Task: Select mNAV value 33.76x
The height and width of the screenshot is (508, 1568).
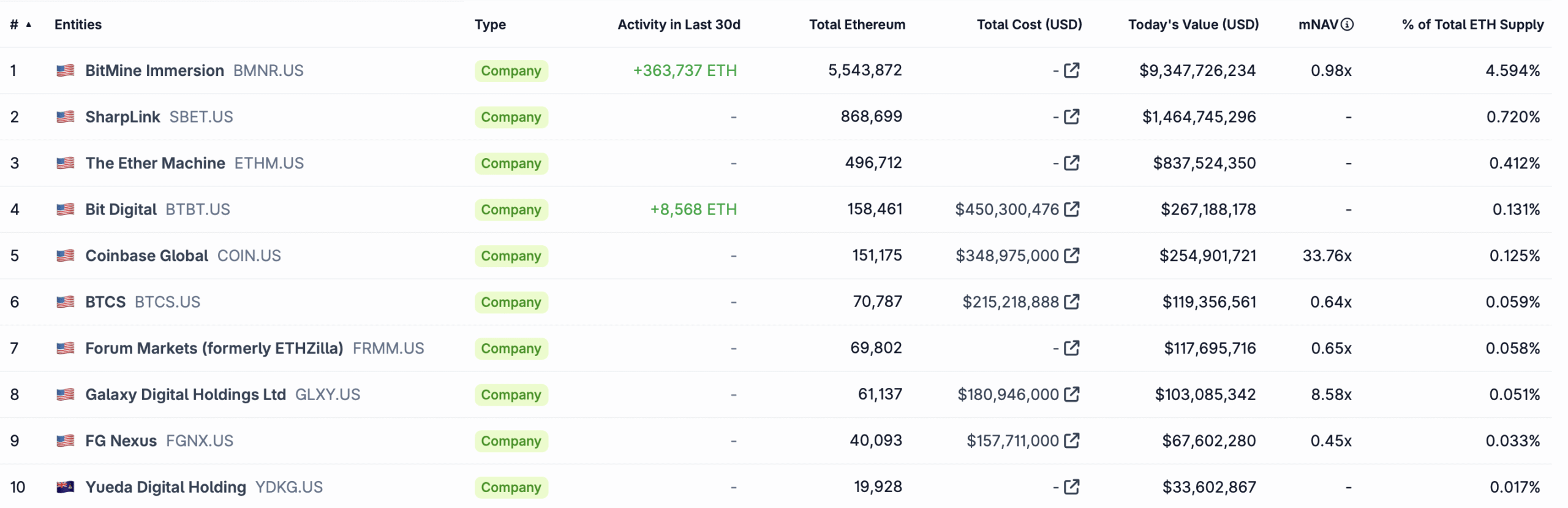Action: click(x=1327, y=256)
